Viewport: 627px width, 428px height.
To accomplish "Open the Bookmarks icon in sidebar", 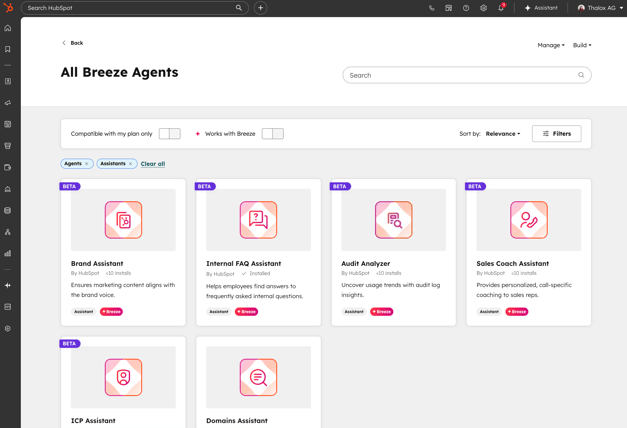I will pos(8,49).
